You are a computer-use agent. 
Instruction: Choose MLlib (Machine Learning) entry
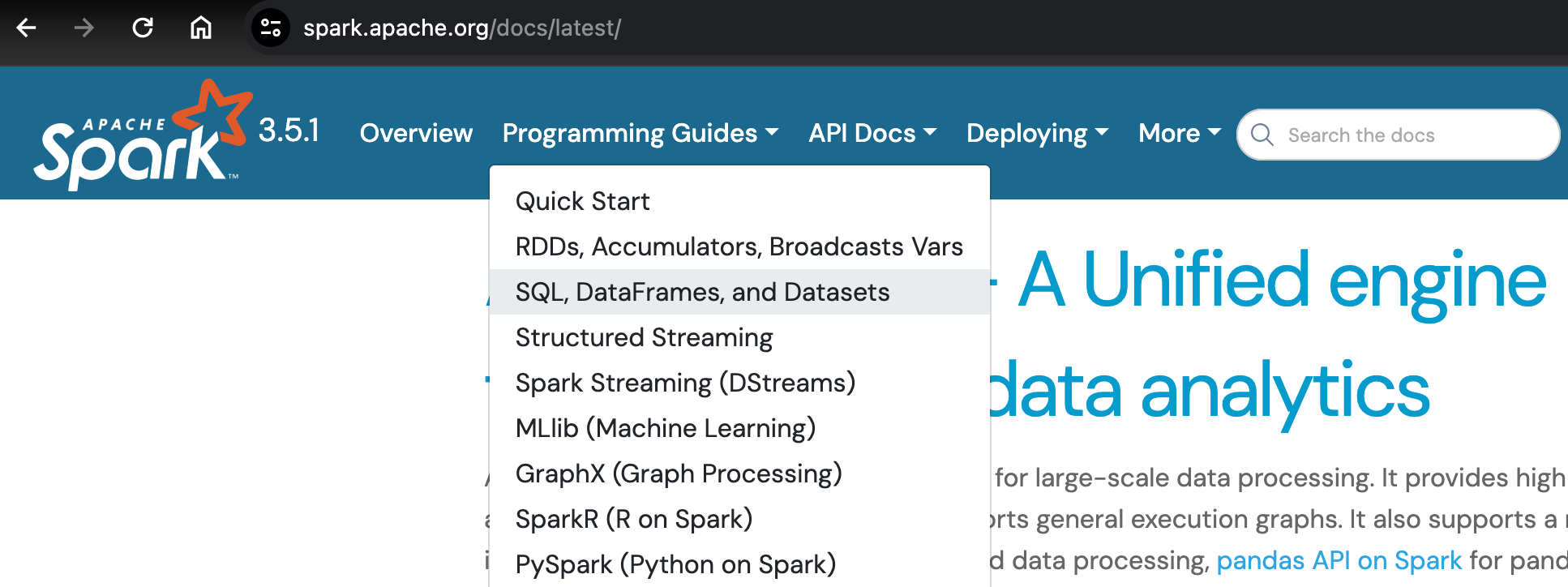click(x=739, y=428)
